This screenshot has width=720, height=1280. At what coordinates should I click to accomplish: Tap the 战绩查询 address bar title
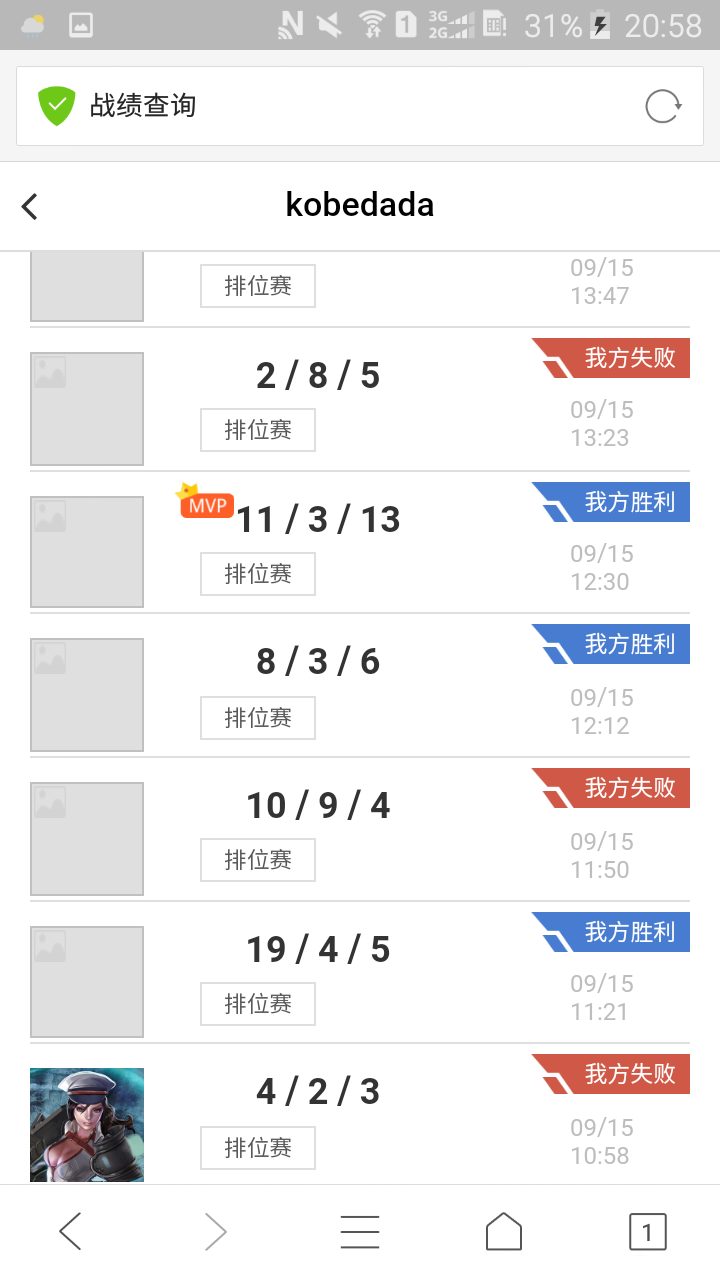coord(143,105)
